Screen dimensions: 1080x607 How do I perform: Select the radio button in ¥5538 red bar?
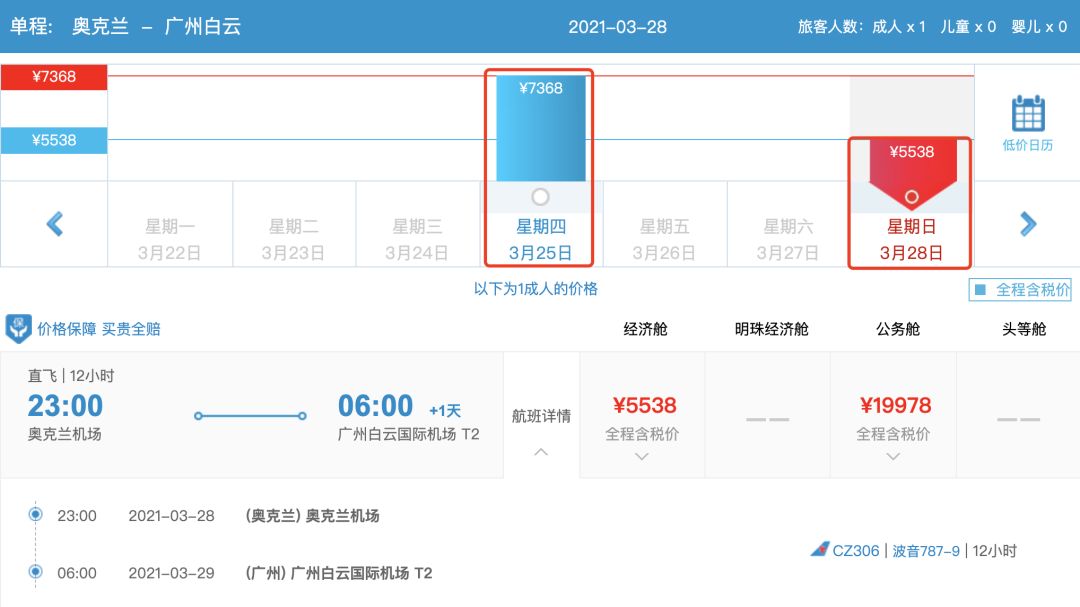911,197
